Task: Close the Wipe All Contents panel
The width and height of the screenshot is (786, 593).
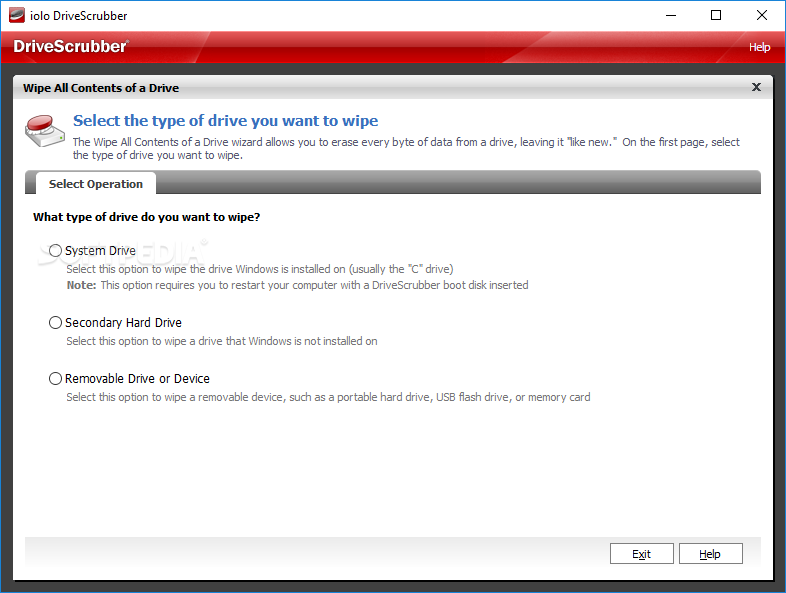Action: 756,87
